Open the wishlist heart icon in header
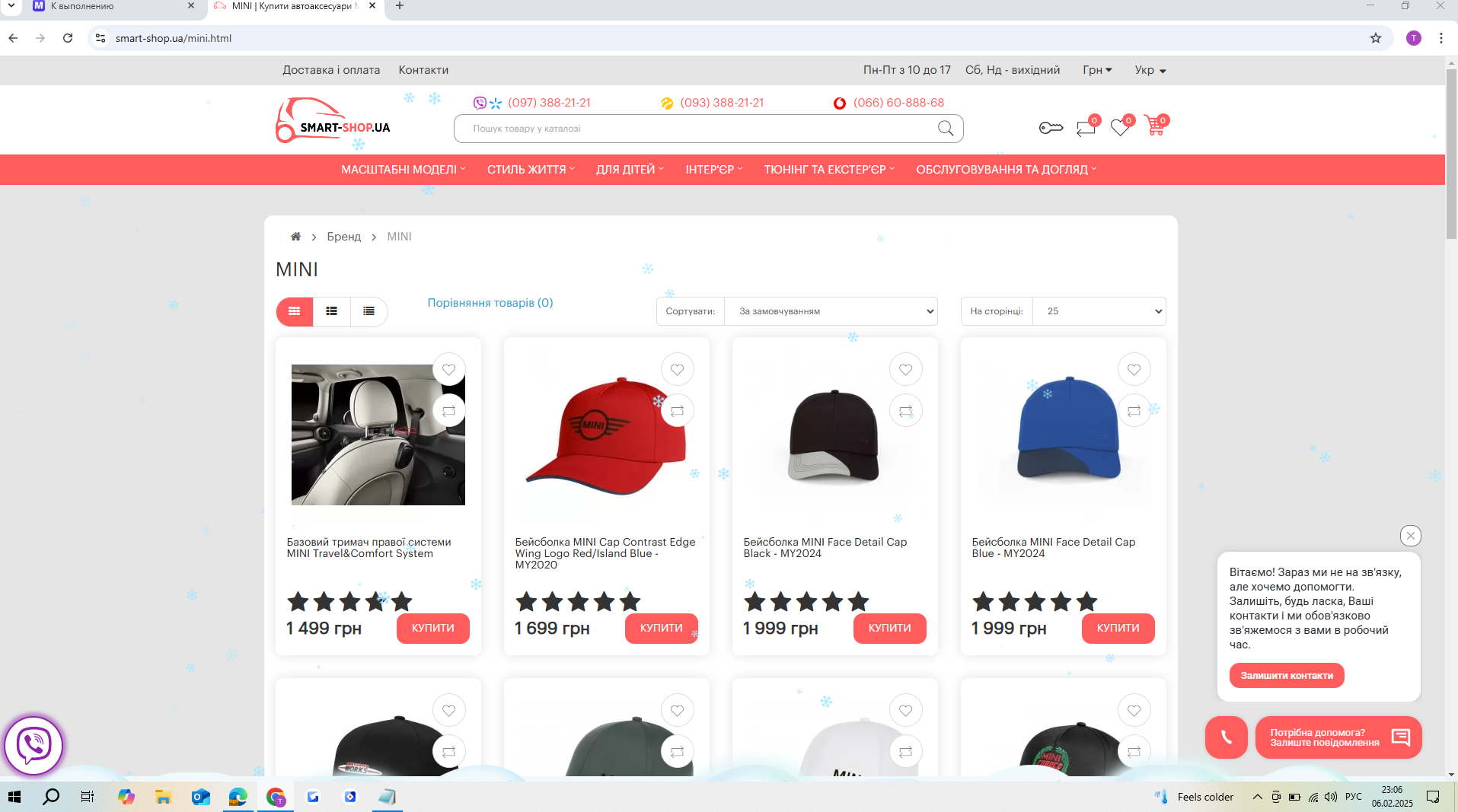This screenshot has height=812, width=1458. click(x=1120, y=127)
